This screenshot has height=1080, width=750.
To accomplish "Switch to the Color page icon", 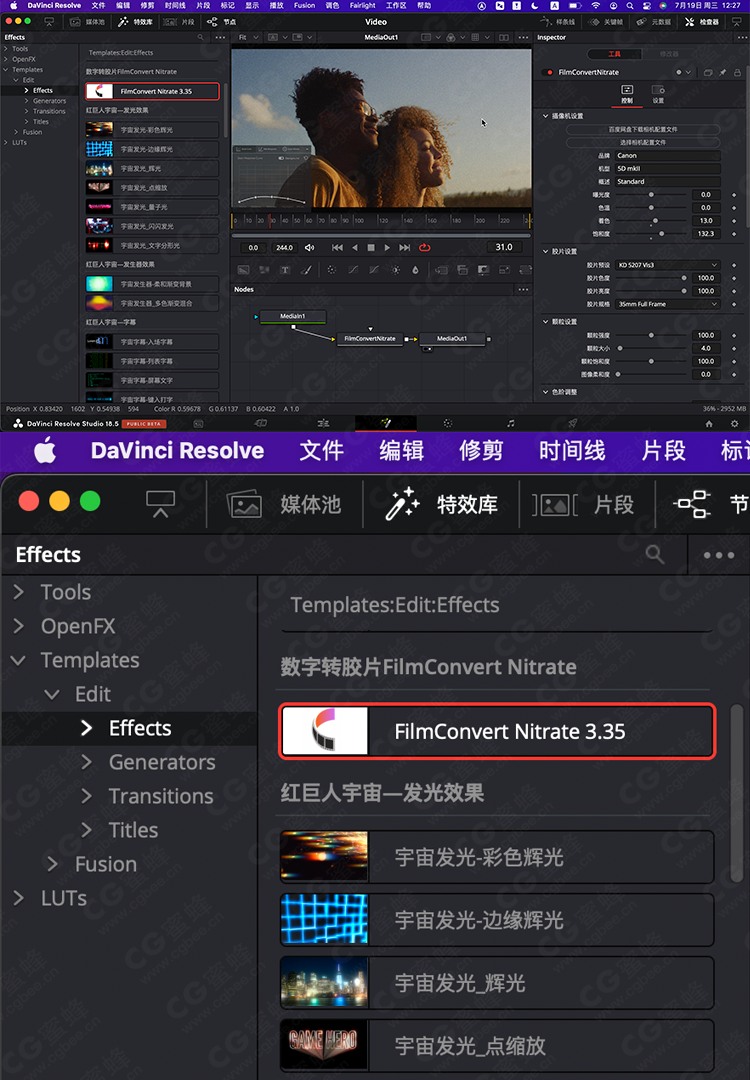I will pos(448,424).
